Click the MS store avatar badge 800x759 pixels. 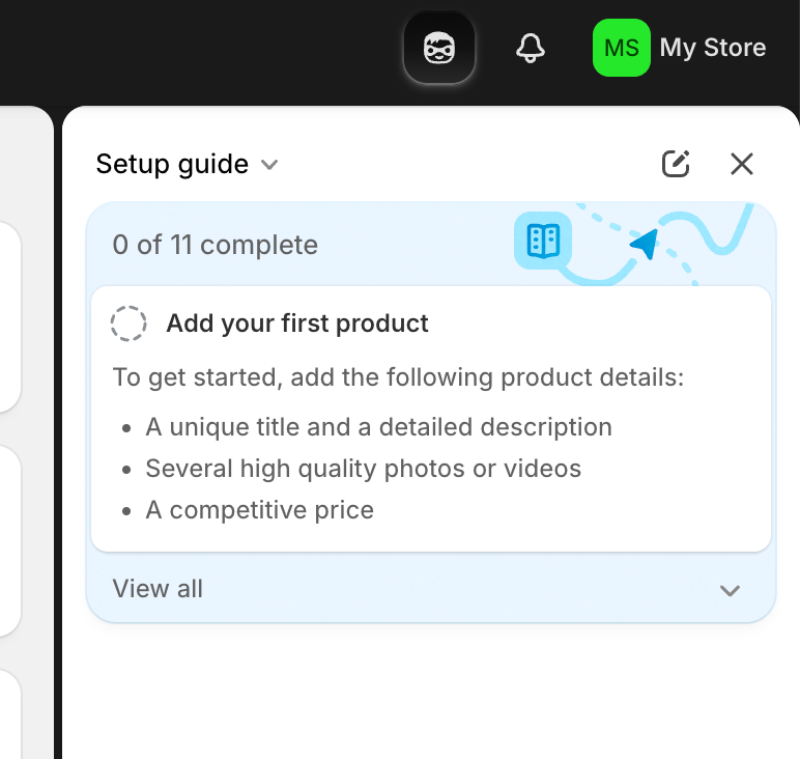[x=620, y=47]
